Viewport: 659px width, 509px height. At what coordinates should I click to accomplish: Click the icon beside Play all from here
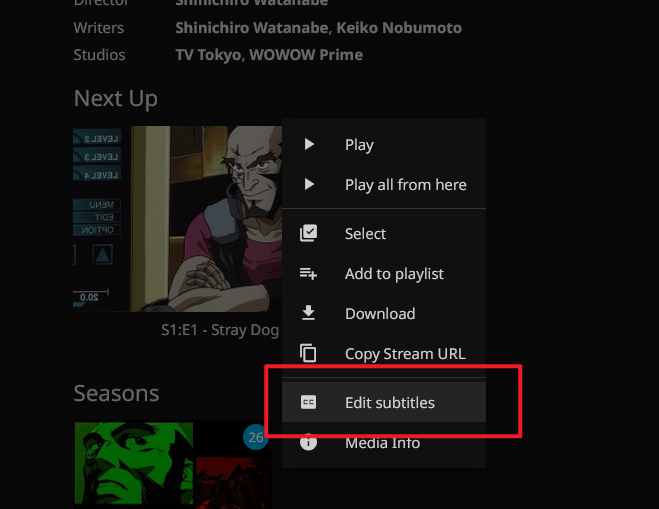[x=309, y=184]
